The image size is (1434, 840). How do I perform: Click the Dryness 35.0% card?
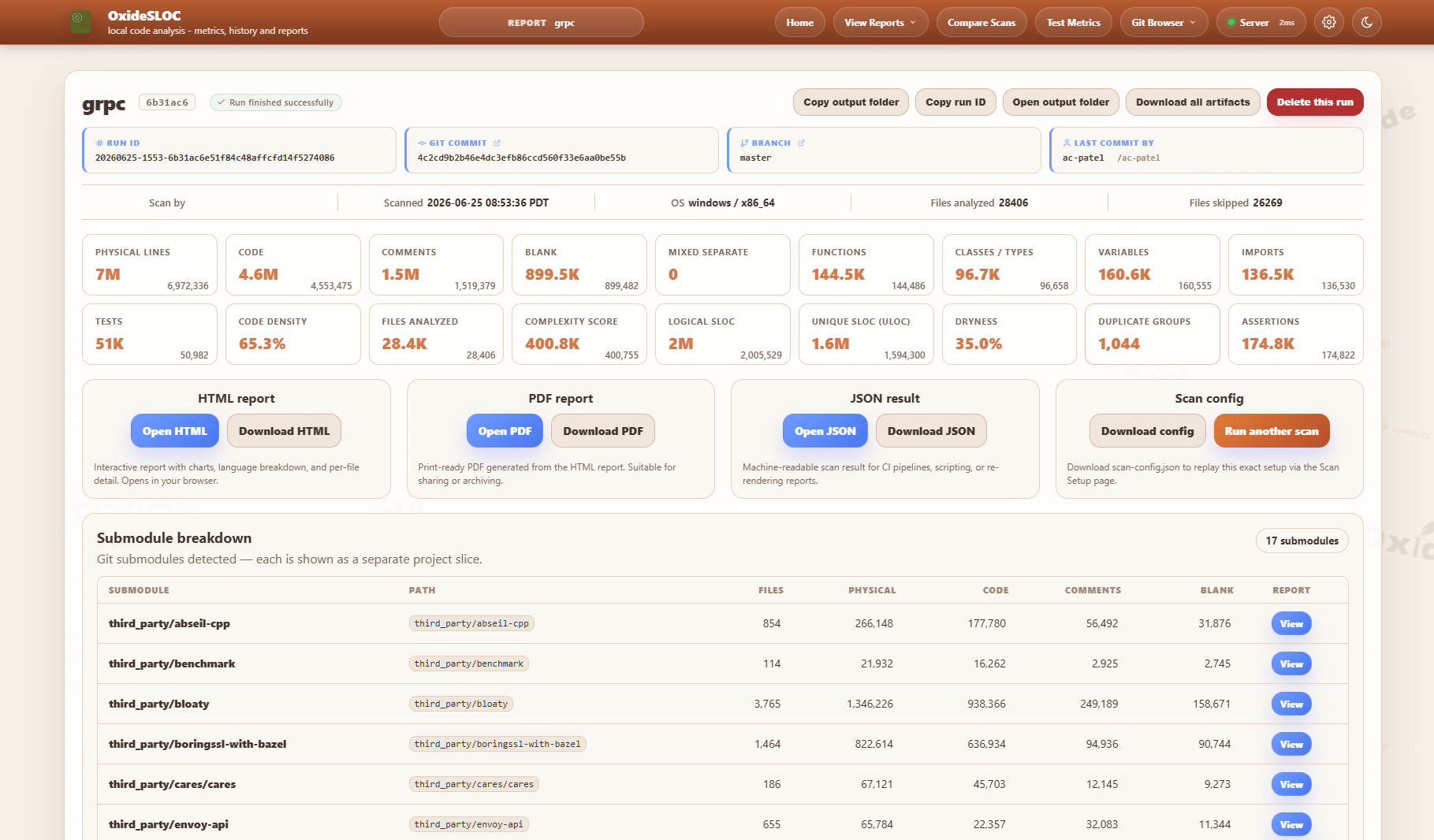point(1009,334)
